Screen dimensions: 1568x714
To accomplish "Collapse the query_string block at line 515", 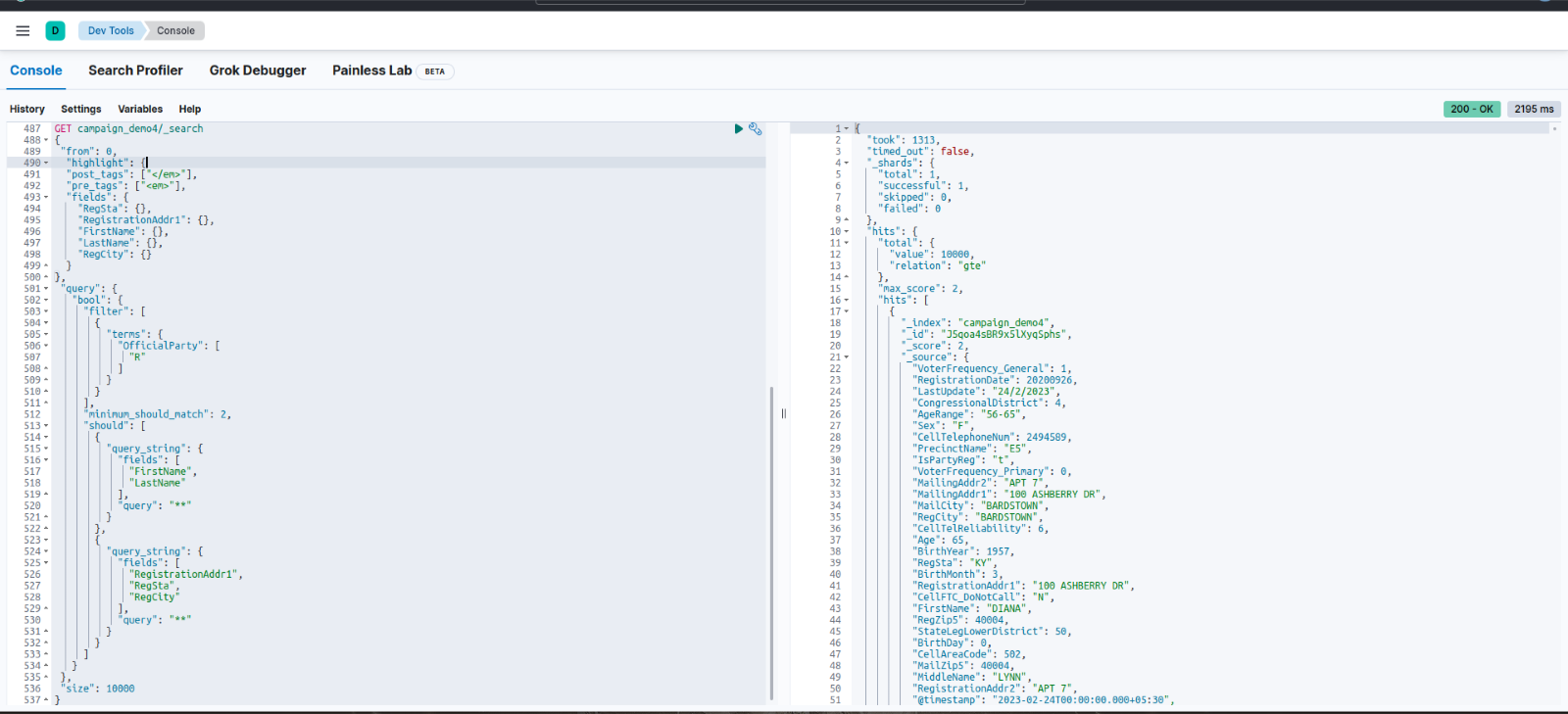I will (x=46, y=449).
